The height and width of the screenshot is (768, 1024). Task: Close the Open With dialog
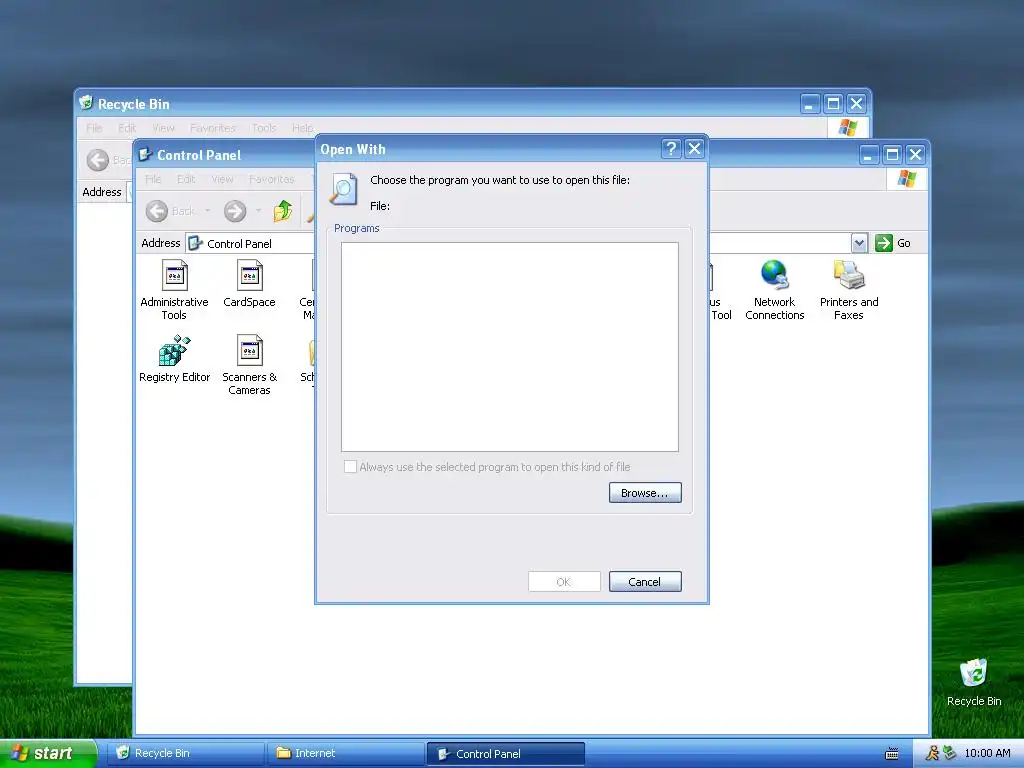tap(694, 149)
